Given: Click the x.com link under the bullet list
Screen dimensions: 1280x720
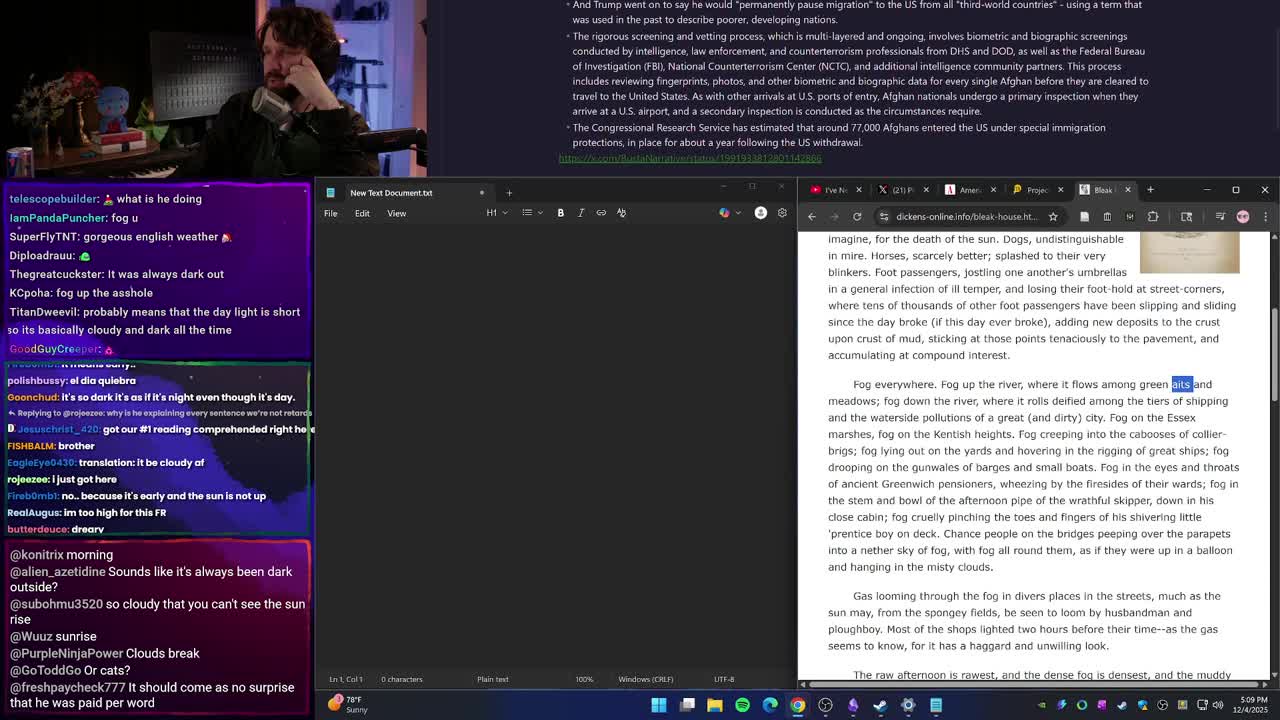Looking at the screenshot, I should coord(690,158).
